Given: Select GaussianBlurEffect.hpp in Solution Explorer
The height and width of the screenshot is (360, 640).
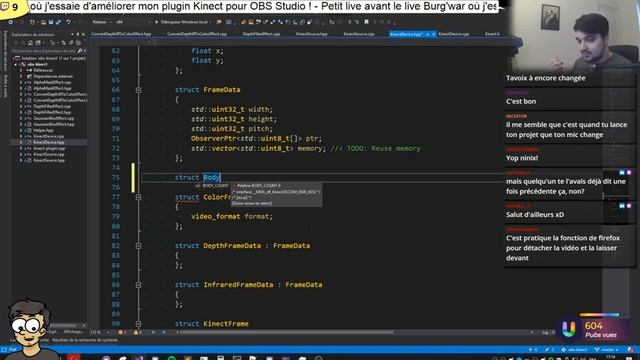Looking at the screenshot, I should (x=54, y=124).
